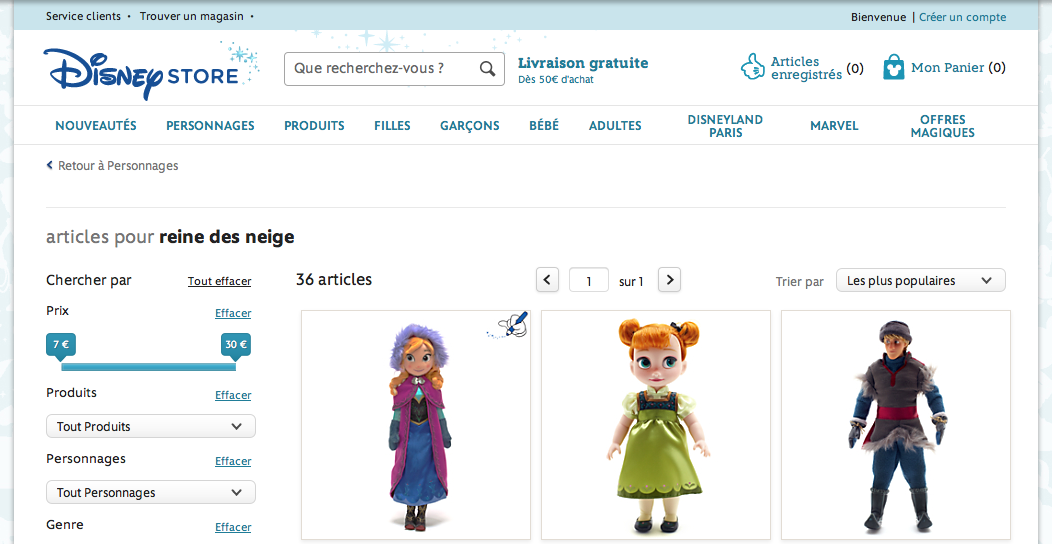Click the back chevron beside Retour à Personnages
This screenshot has height=544, width=1052.
point(50,166)
